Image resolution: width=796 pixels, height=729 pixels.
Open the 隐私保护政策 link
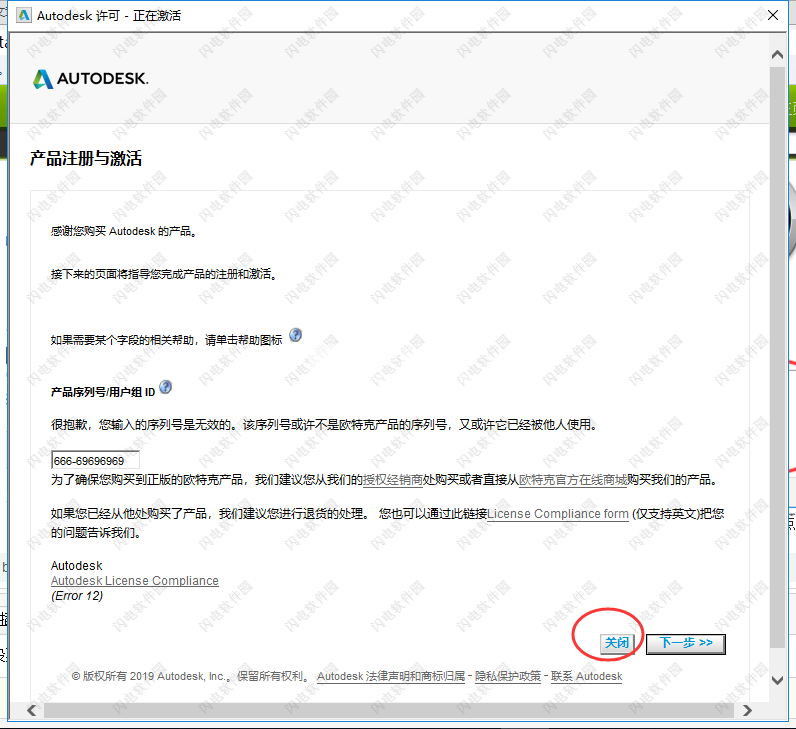click(x=508, y=676)
